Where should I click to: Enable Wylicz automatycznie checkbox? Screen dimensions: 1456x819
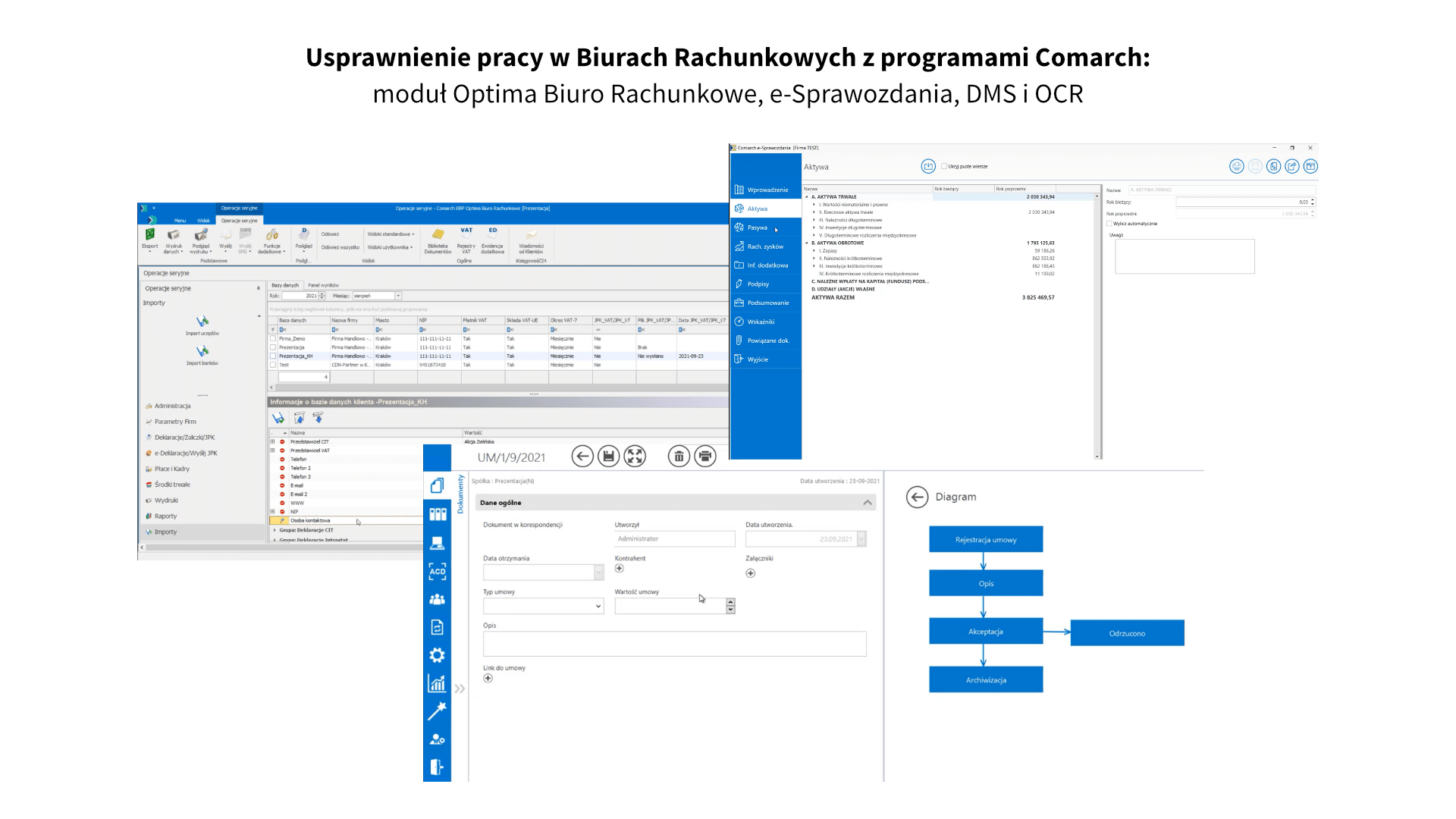pyautogui.click(x=1109, y=224)
